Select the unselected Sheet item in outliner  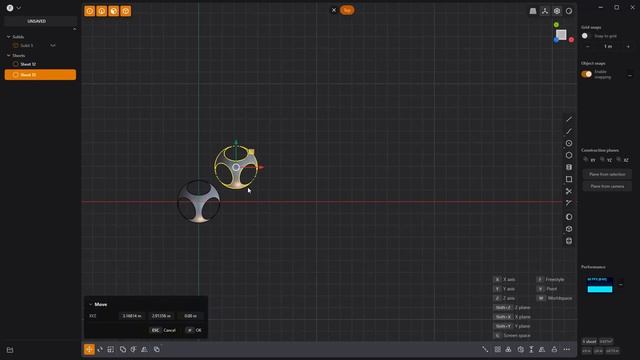pyautogui.click(x=40, y=64)
